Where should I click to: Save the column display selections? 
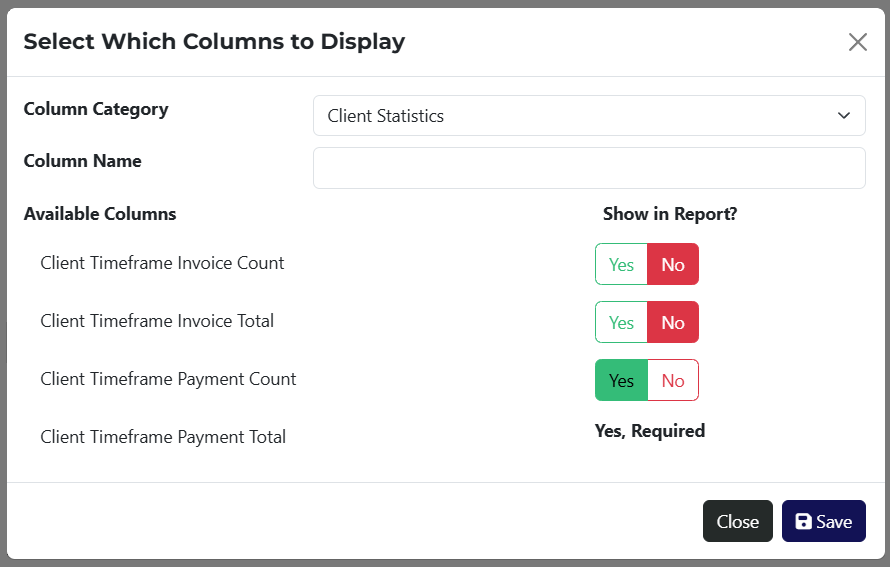pyautogui.click(x=823, y=522)
